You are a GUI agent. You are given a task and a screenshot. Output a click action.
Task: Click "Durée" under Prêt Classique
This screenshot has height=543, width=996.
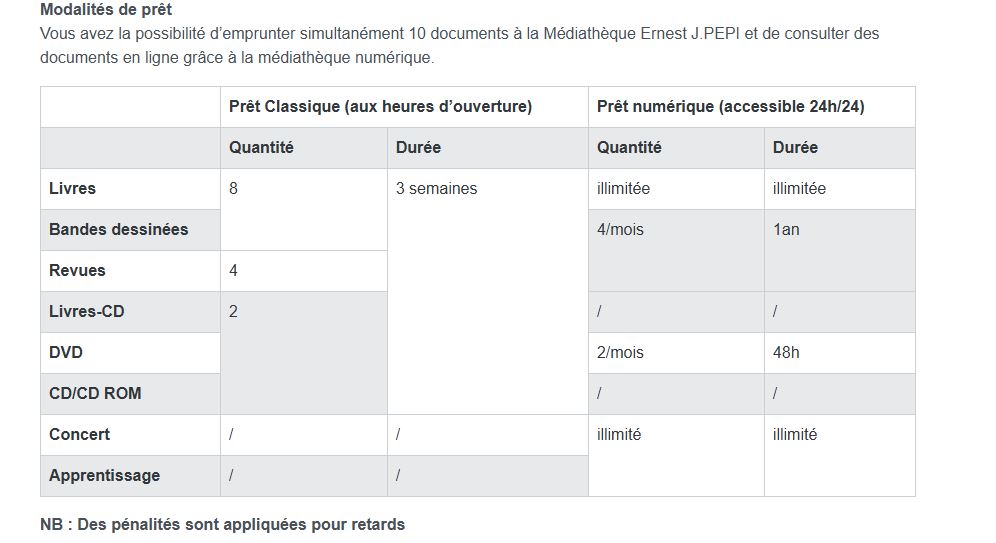tap(418, 147)
